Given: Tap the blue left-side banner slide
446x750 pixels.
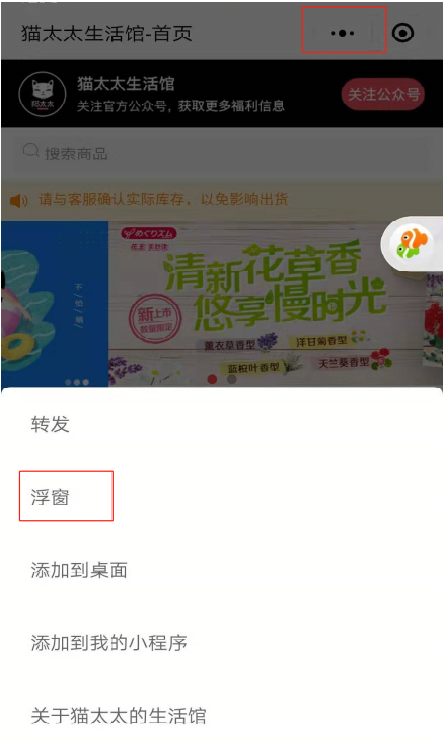Looking at the screenshot, I should coord(55,303).
